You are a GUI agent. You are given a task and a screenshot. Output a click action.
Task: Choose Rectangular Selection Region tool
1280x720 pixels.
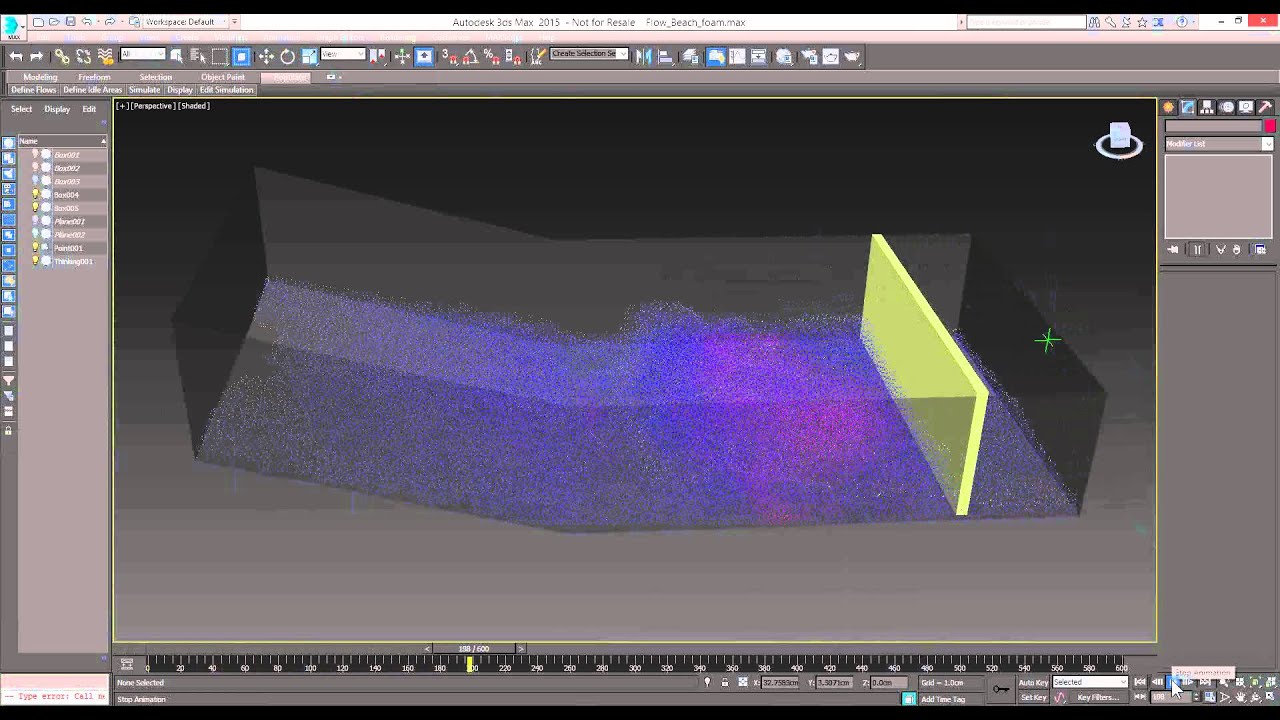point(220,57)
